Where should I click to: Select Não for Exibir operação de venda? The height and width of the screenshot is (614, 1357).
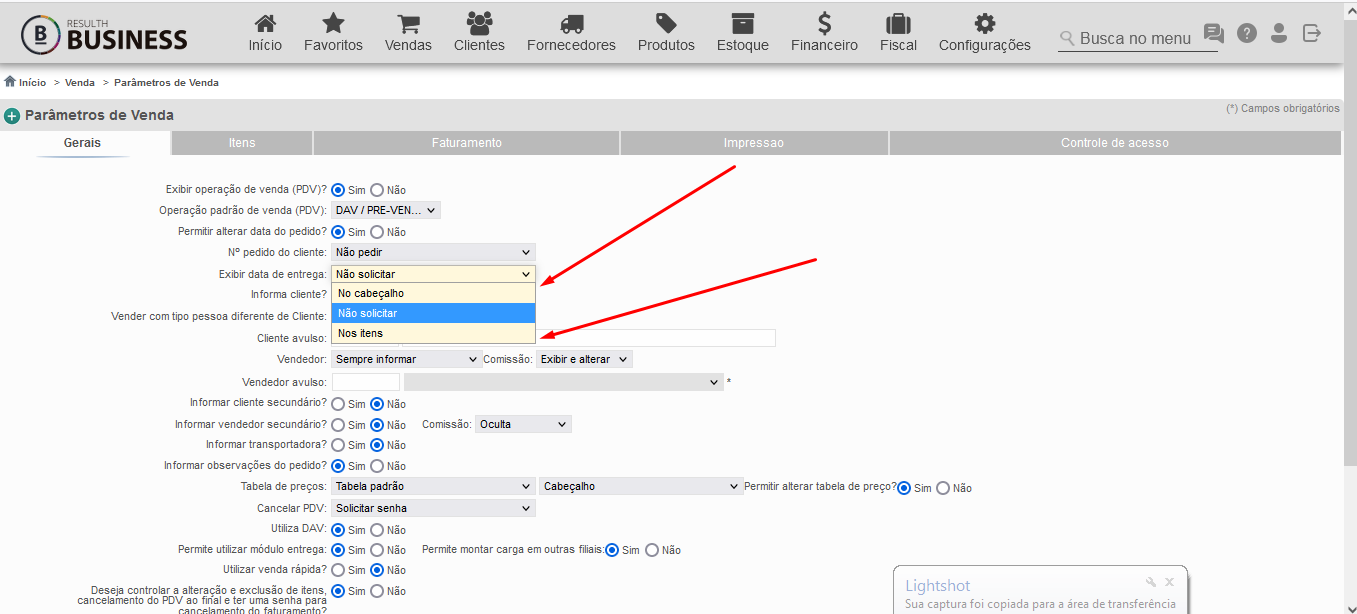(377, 190)
